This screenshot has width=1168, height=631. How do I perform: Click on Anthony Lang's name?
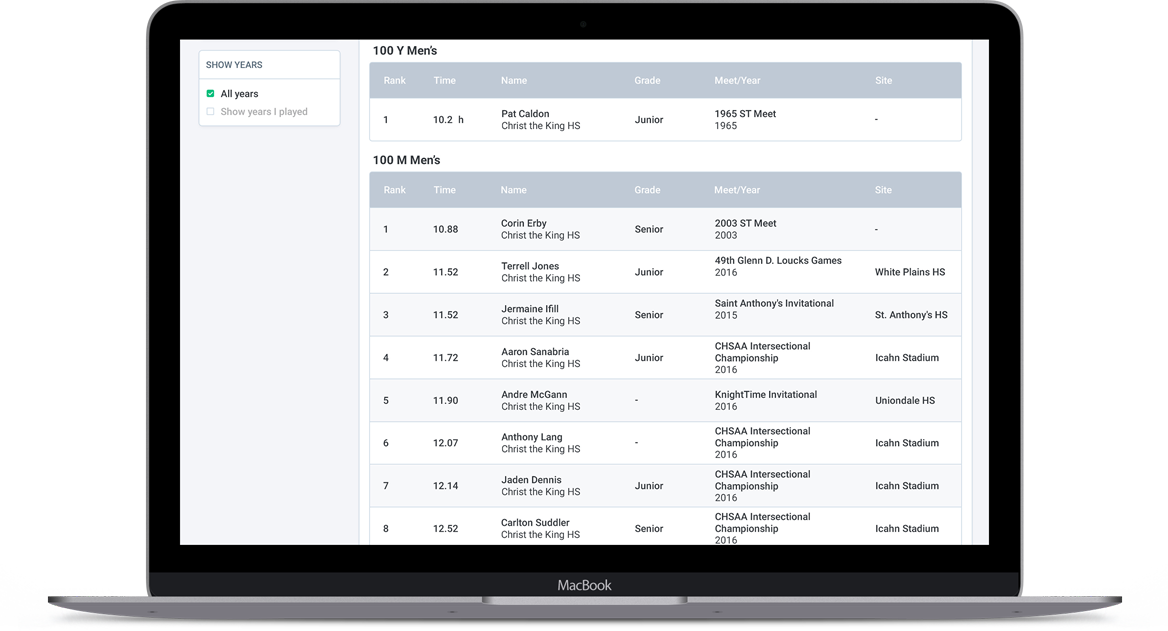point(532,437)
